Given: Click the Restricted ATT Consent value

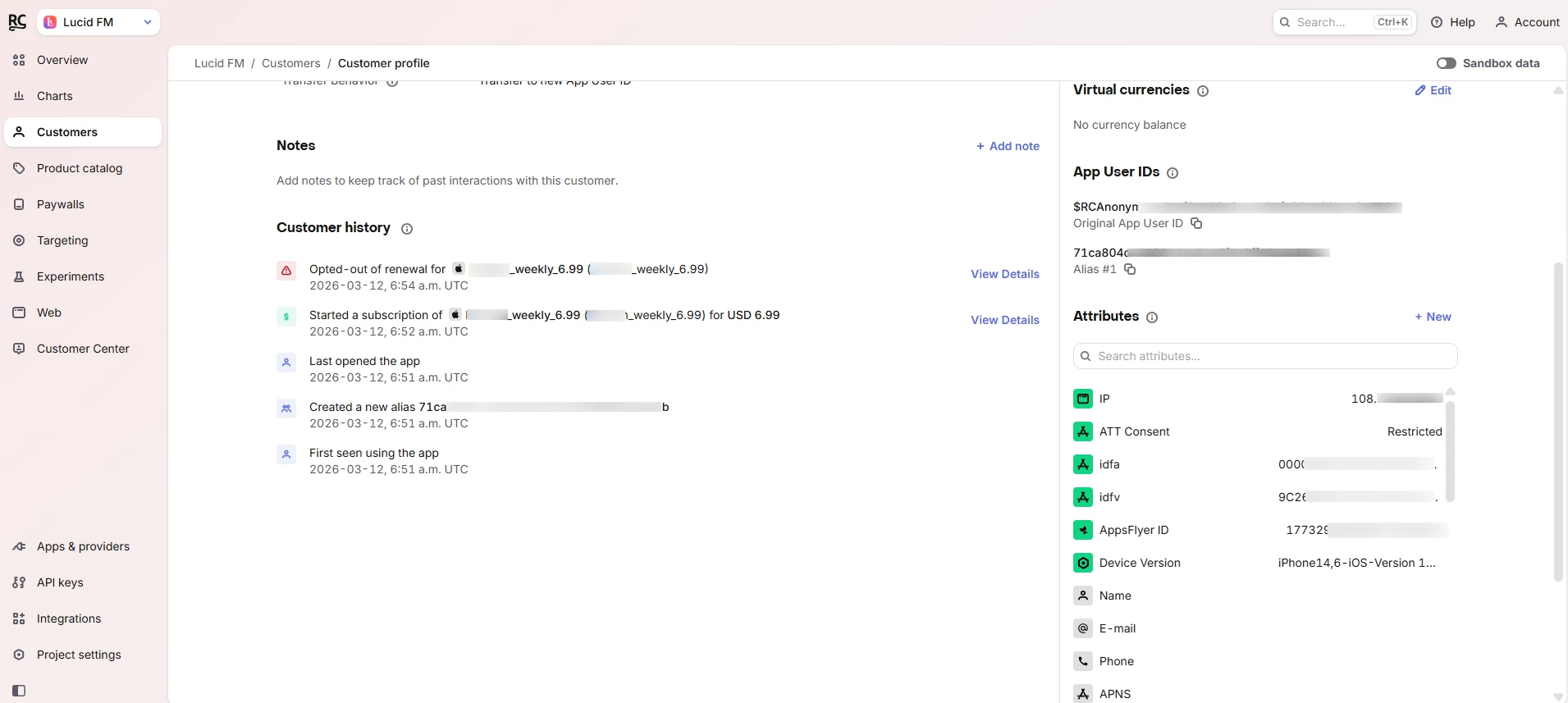Looking at the screenshot, I should click(1414, 431).
